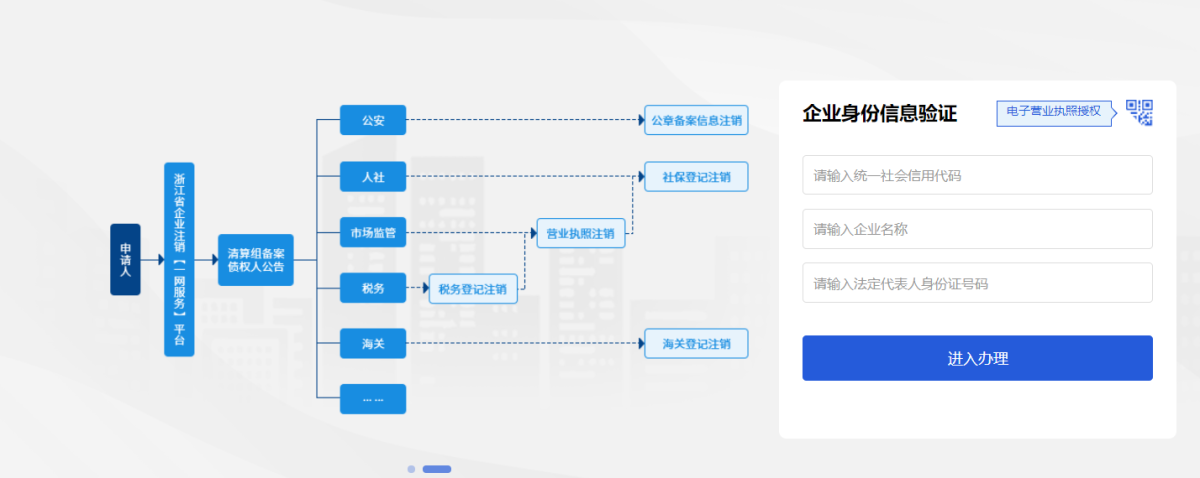Select the 公章备案信息注销 result box
Viewport: 1200px width, 478px height.
pos(696,120)
